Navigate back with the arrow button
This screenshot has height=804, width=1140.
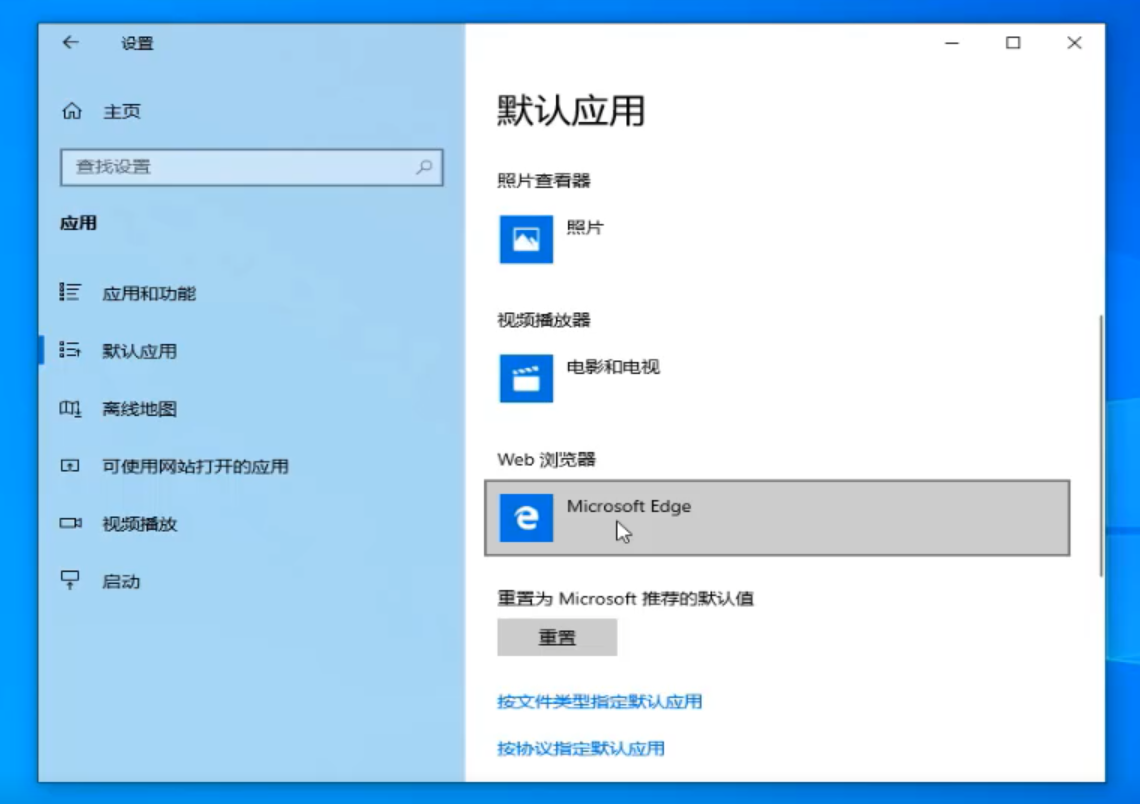tap(69, 43)
